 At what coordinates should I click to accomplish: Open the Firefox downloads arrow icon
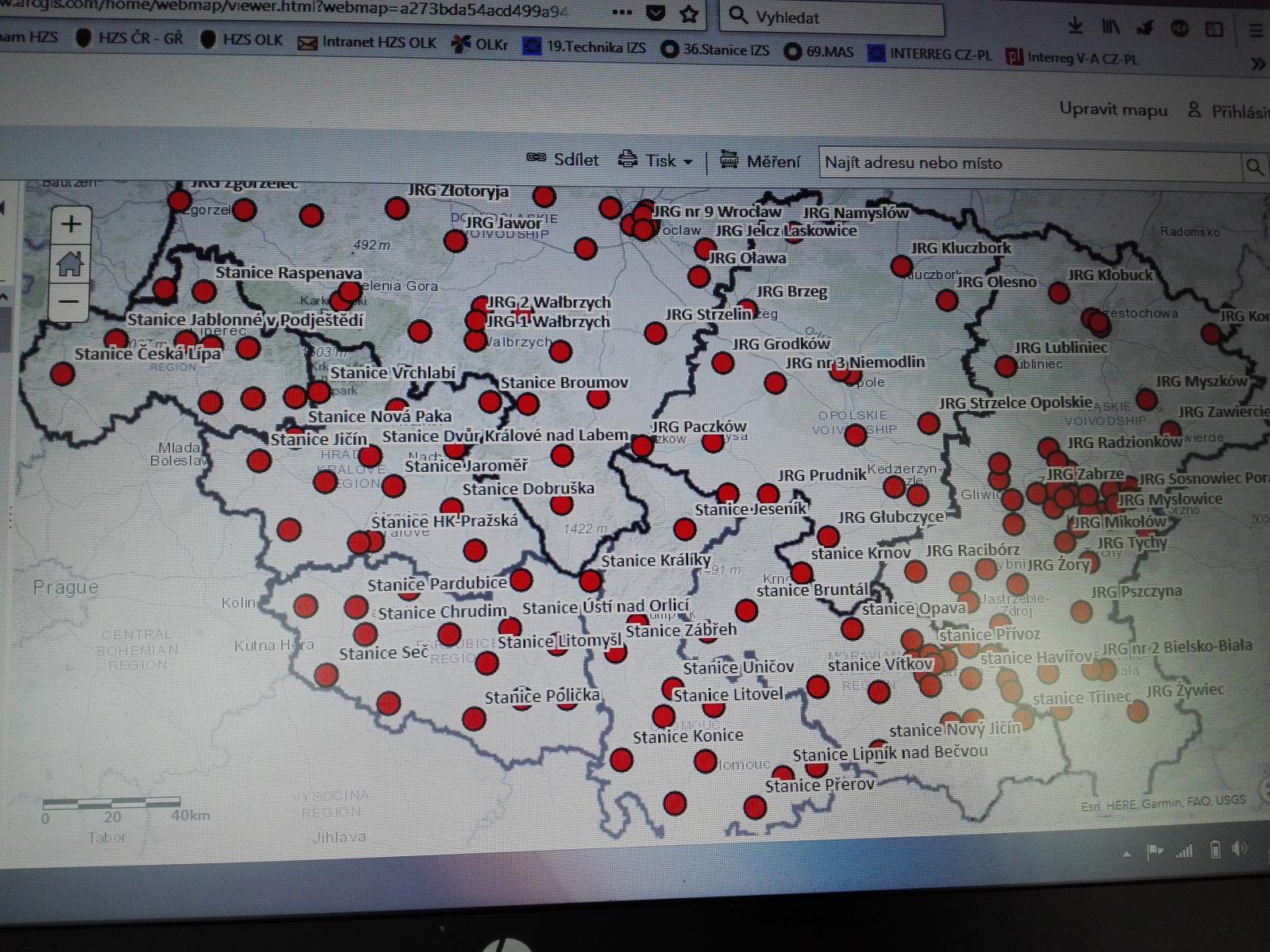click(x=1076, y=27)
